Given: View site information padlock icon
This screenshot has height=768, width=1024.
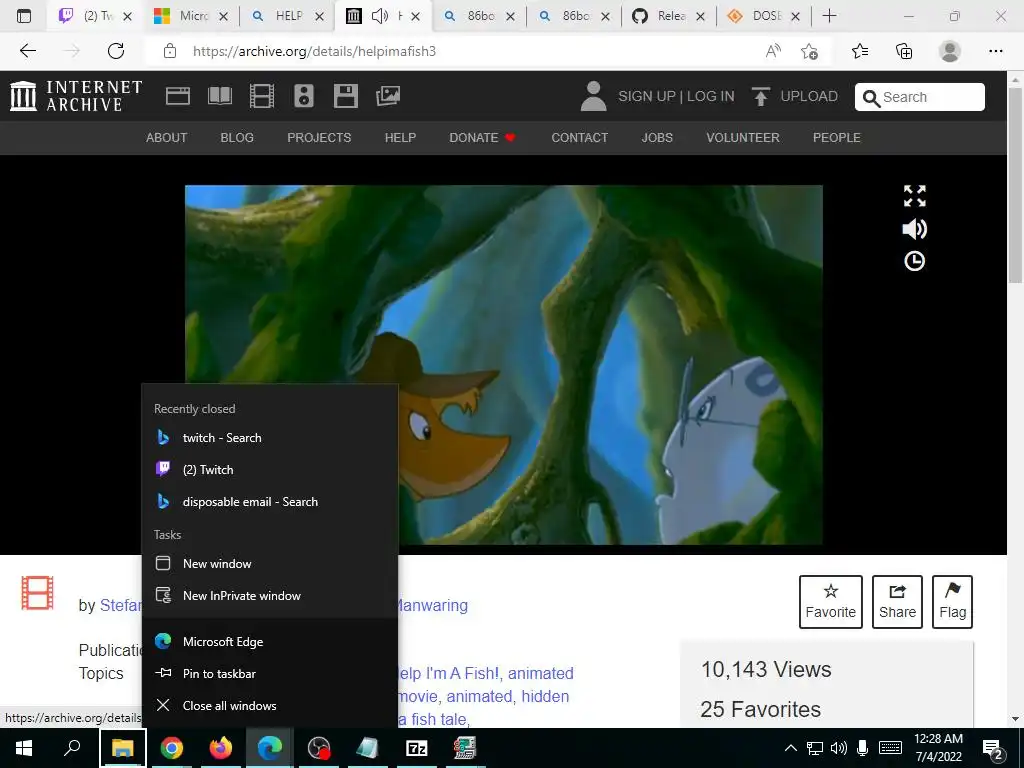Looking at the screenshot, I should (x=170, y=51).
